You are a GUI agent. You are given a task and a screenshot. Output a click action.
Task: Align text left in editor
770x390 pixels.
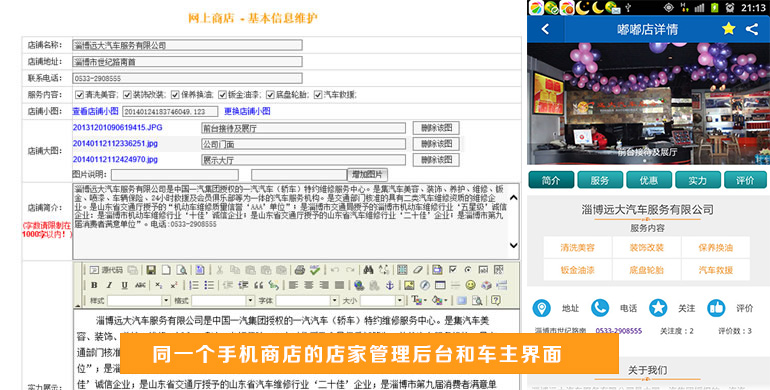click(x=293, y=285)
